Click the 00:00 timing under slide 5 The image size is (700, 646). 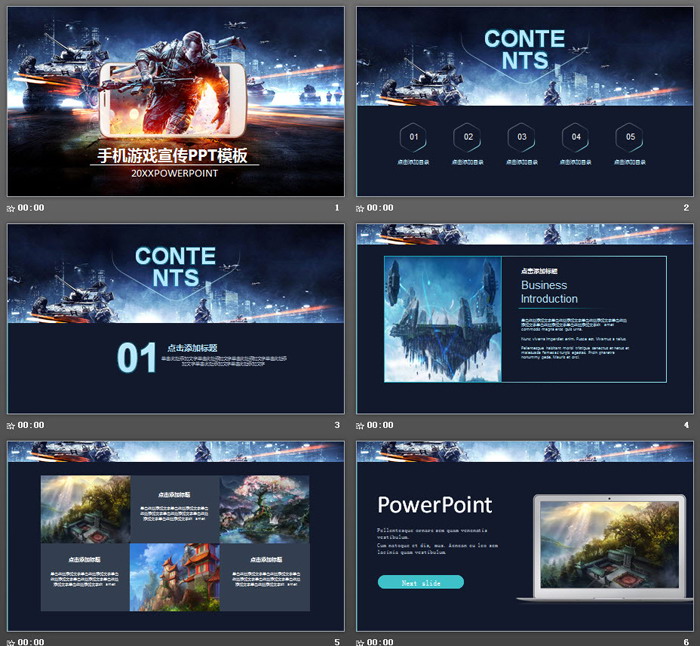pos(31,642)
